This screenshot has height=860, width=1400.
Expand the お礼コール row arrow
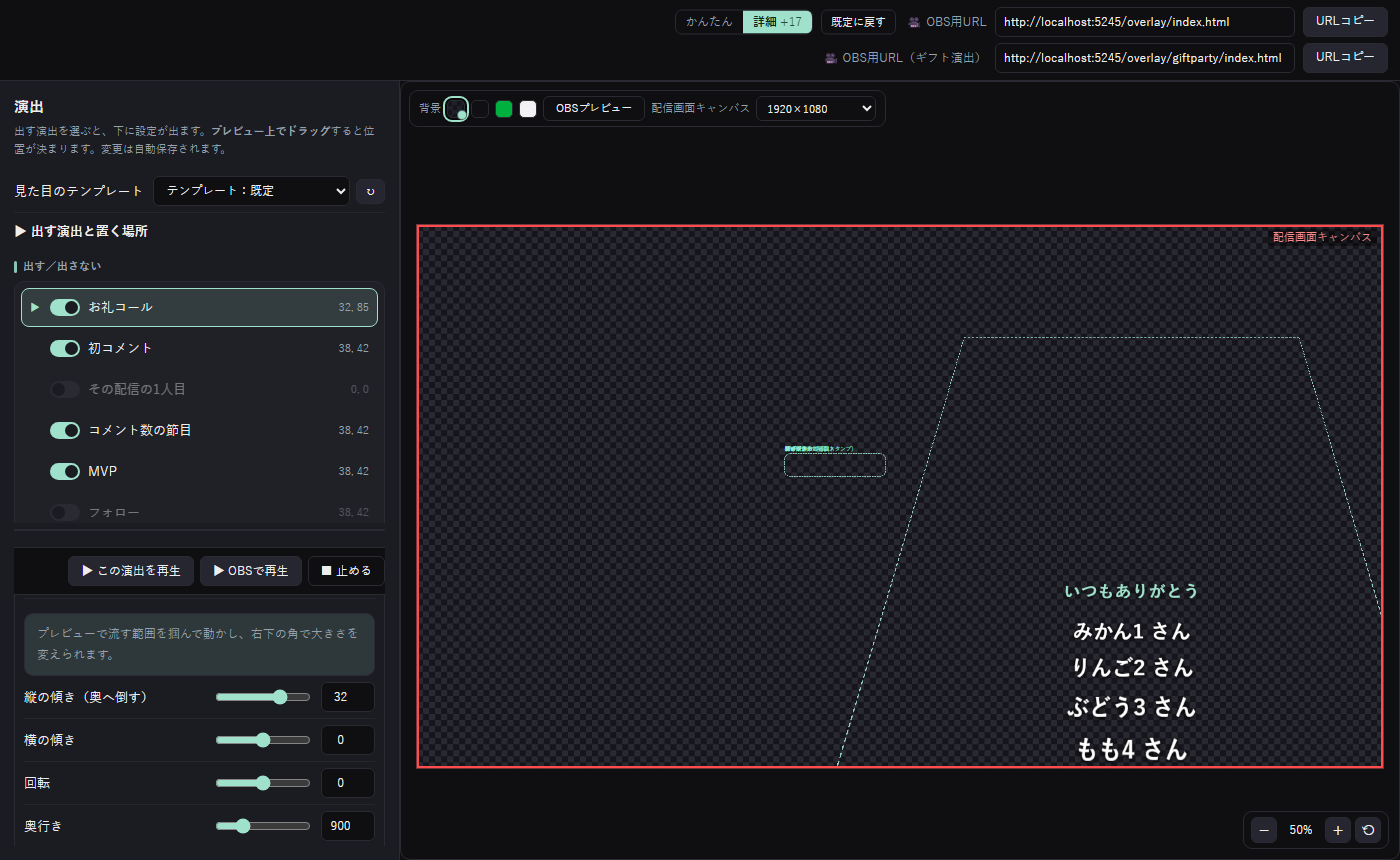35,307
